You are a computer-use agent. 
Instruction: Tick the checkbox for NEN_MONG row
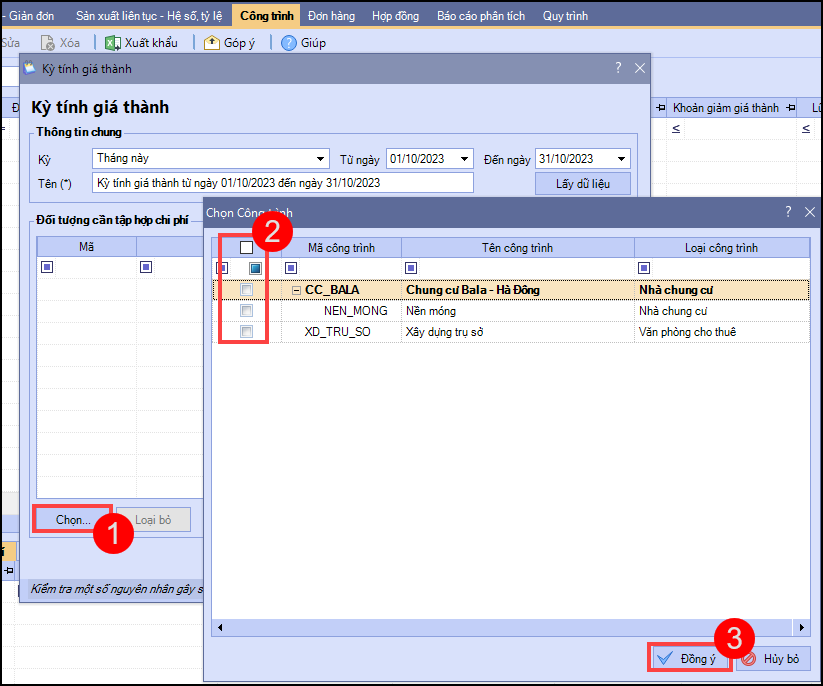(246, 311)
